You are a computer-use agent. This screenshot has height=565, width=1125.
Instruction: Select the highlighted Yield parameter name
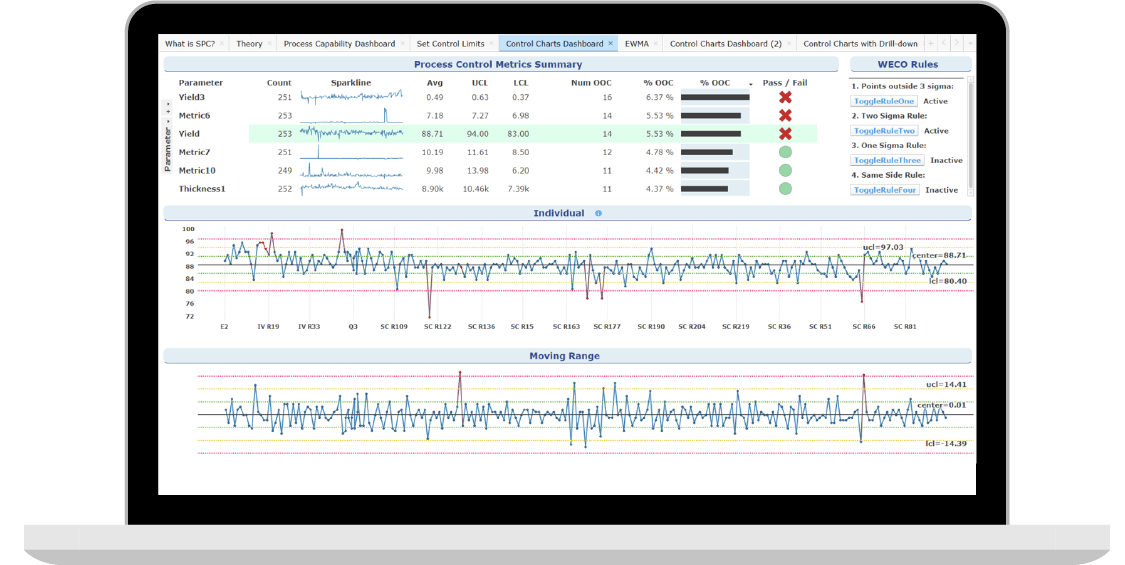189,134
